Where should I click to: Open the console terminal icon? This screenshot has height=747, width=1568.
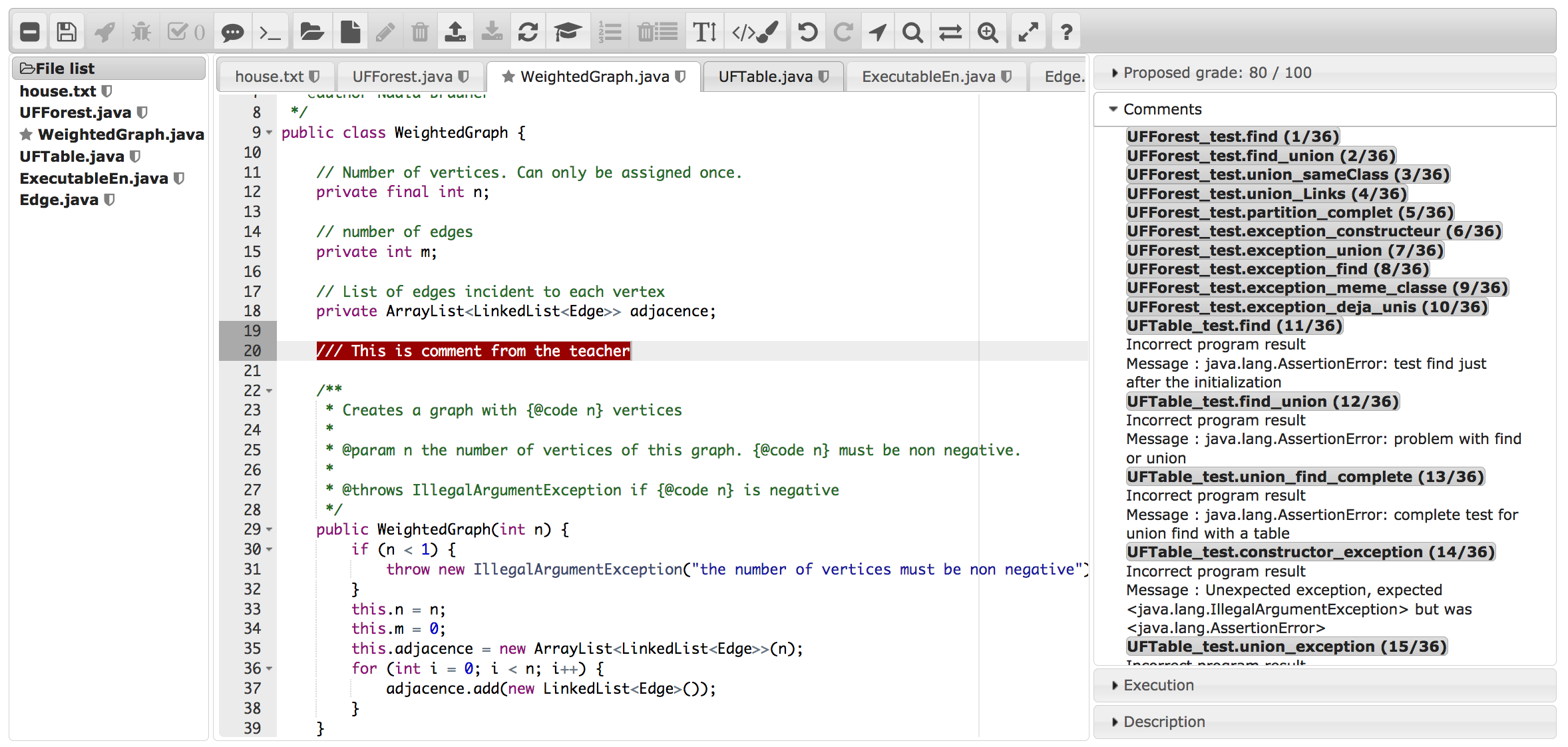pyautogui.click(x=270, y=32)
